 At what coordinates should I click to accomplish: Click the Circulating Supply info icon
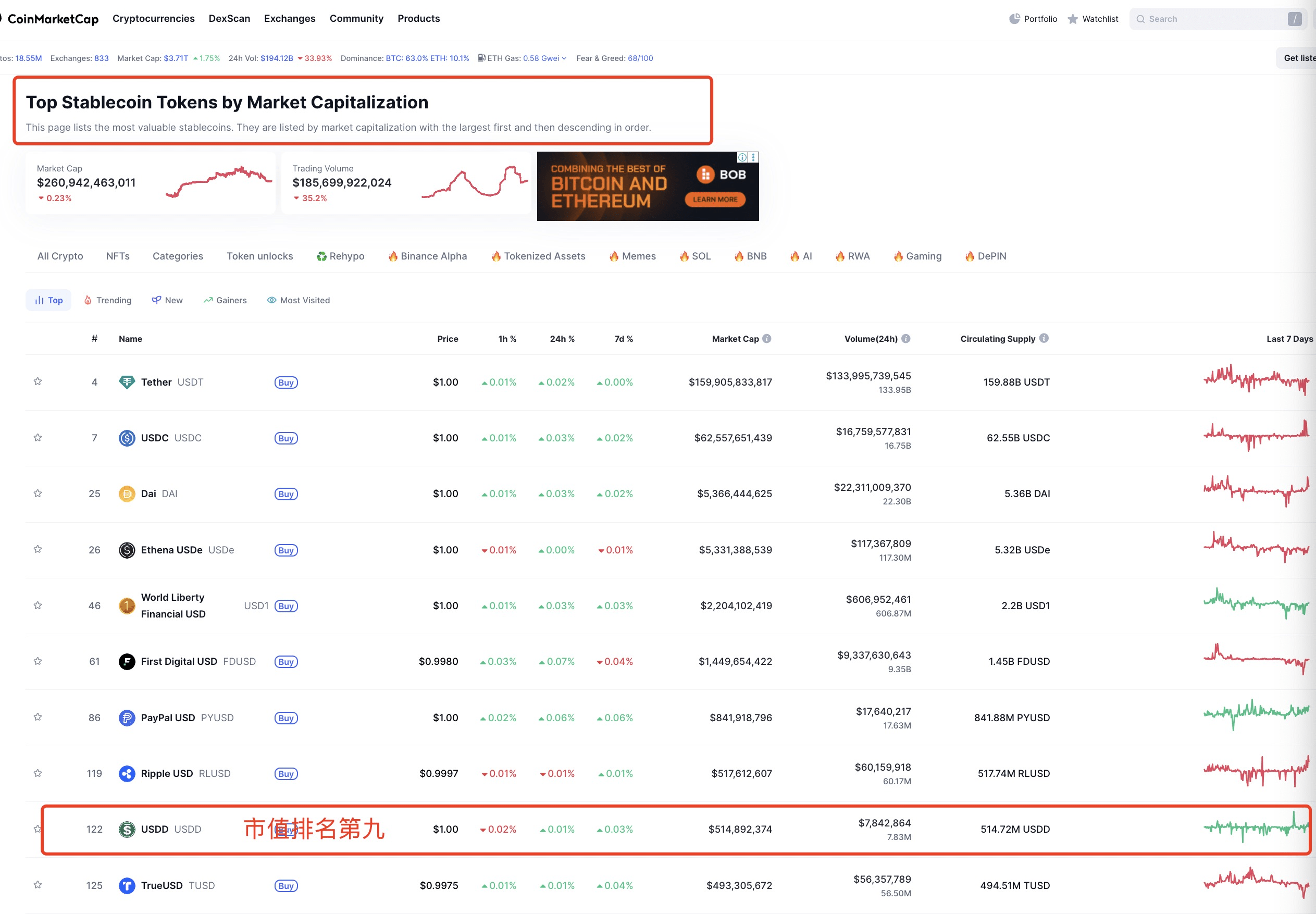1044,339
